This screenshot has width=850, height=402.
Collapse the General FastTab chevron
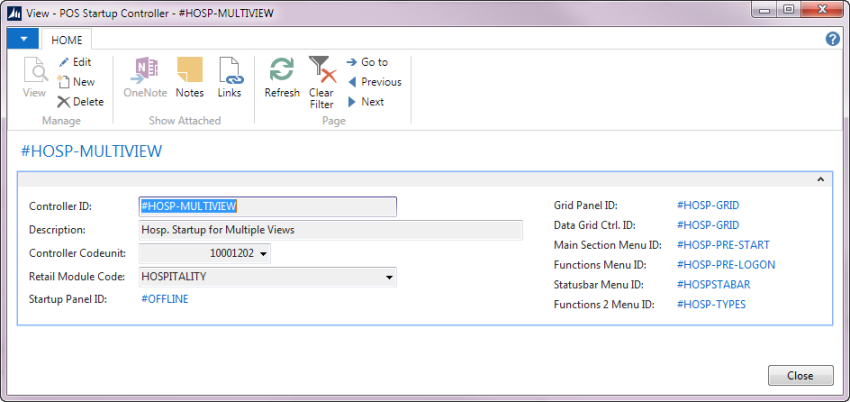(821, 179)
